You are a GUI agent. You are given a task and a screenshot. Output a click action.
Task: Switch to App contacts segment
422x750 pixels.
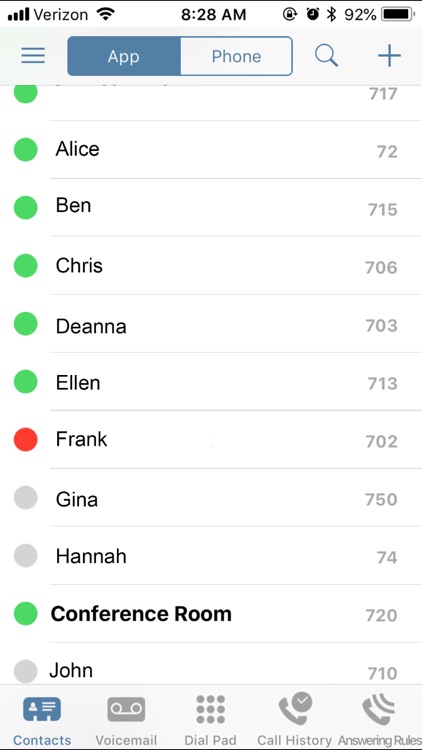point(123,56)
